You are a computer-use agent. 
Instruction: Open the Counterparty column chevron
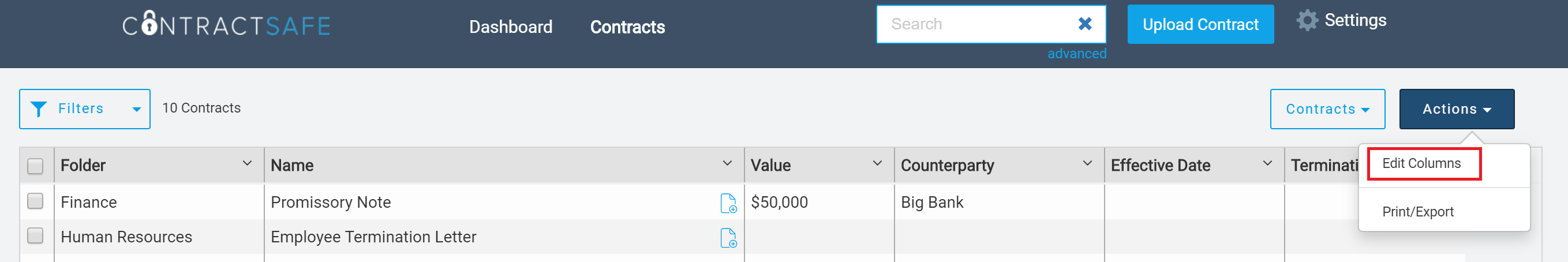1087,163
